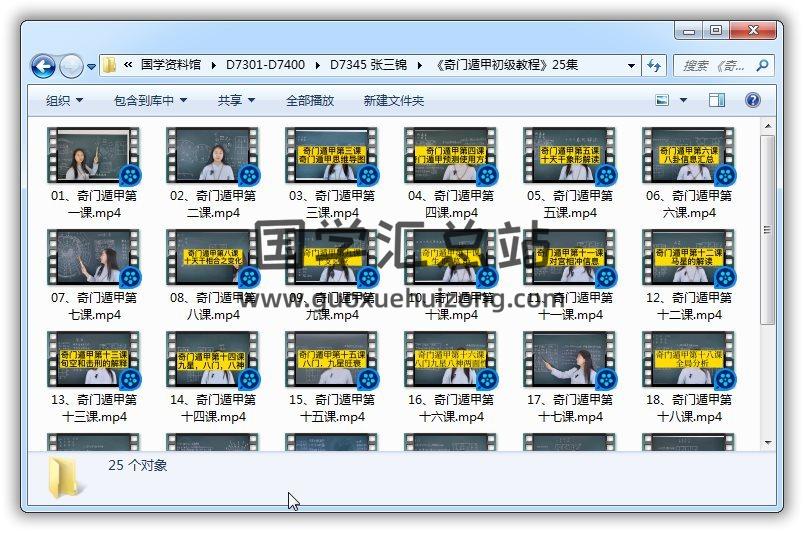This screenshot has width=804, height=533.
Task: Click the 新建文件夹 button
Action: point(393,100)
